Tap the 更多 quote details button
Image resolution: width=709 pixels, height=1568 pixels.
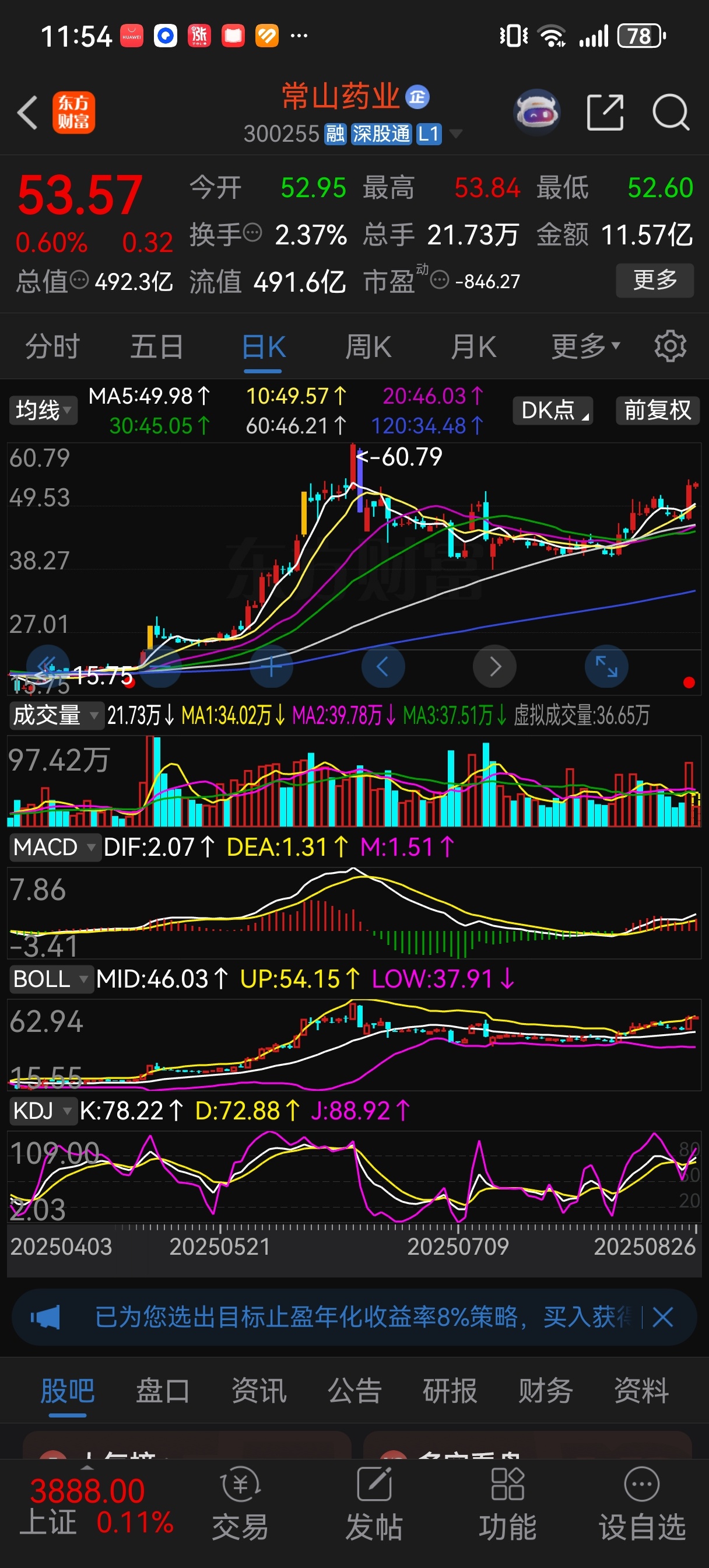[x=655, y=280]
